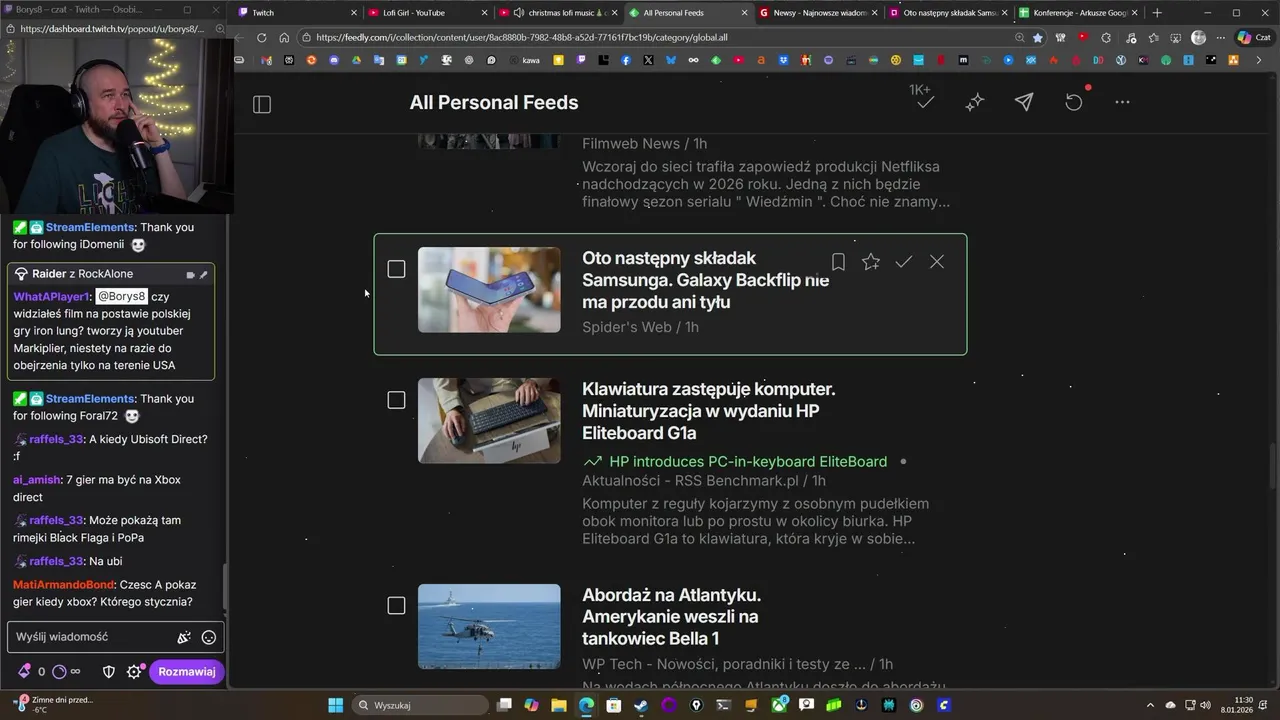Open 'Klawiatura zastępuje komputer' article title
The image size is (1280, 720).
coord(709,411)
